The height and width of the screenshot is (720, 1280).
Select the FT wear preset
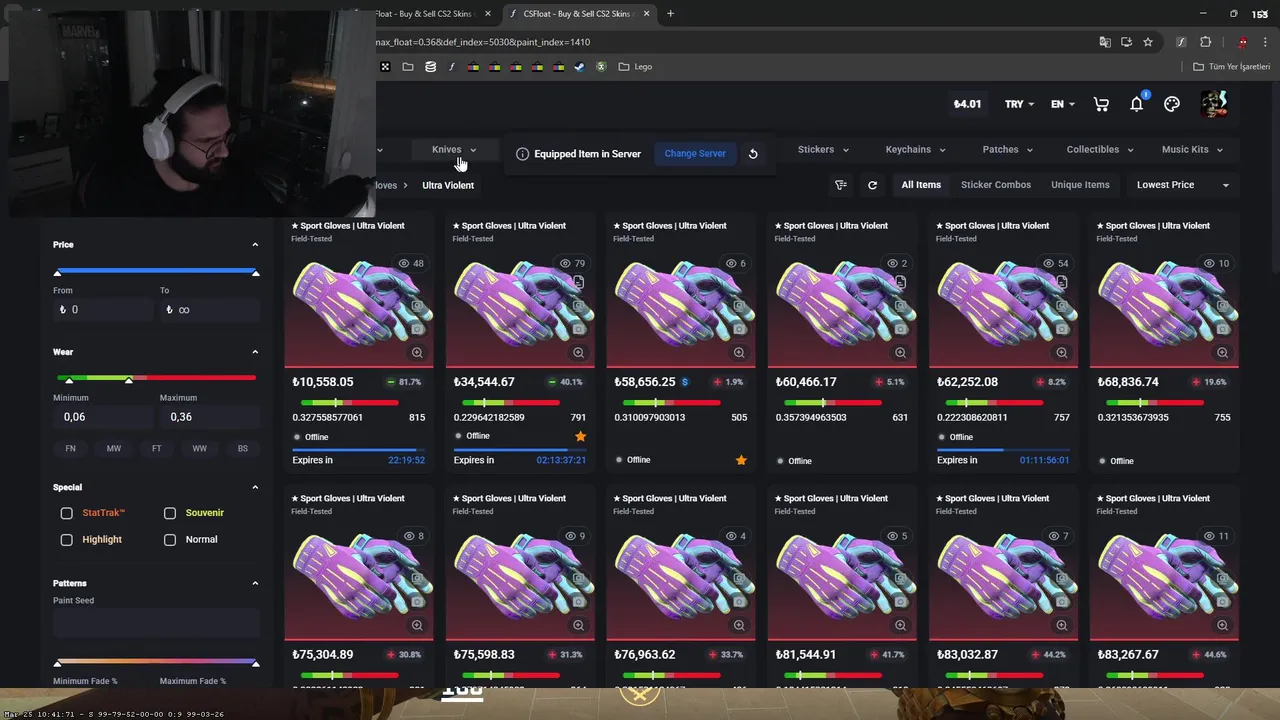[156, 449]
